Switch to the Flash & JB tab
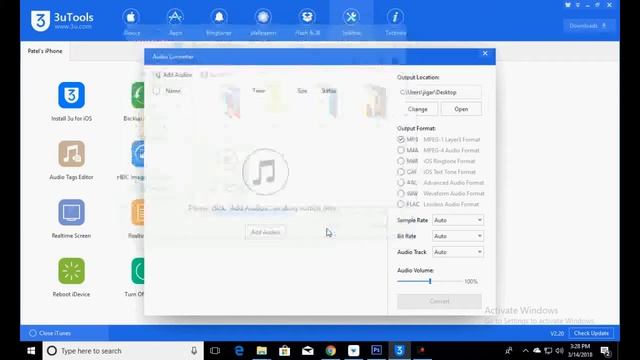This screenshot has height=360, width=640. 307,21
